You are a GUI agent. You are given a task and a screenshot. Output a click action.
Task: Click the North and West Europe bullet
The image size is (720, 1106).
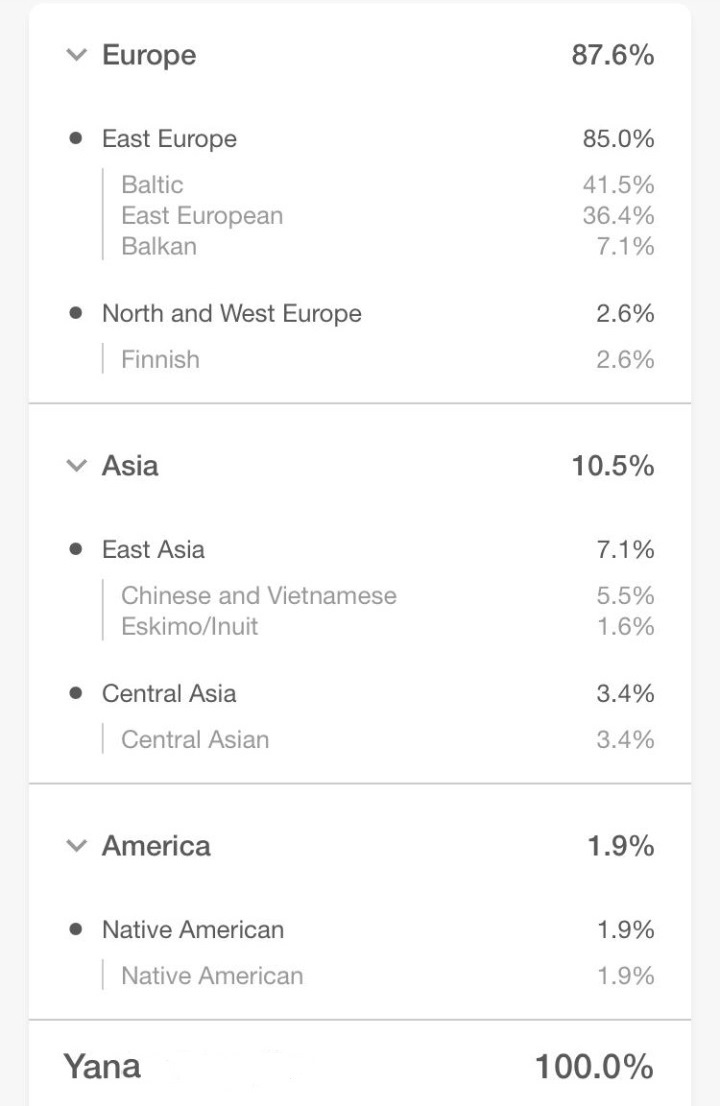76,313
